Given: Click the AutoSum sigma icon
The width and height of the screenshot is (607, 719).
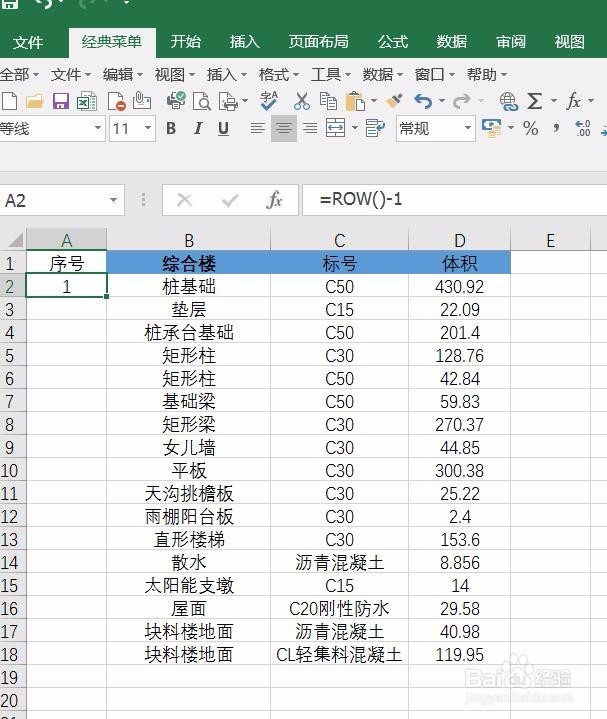Looking at the screenshot, I should pos(534,101).
